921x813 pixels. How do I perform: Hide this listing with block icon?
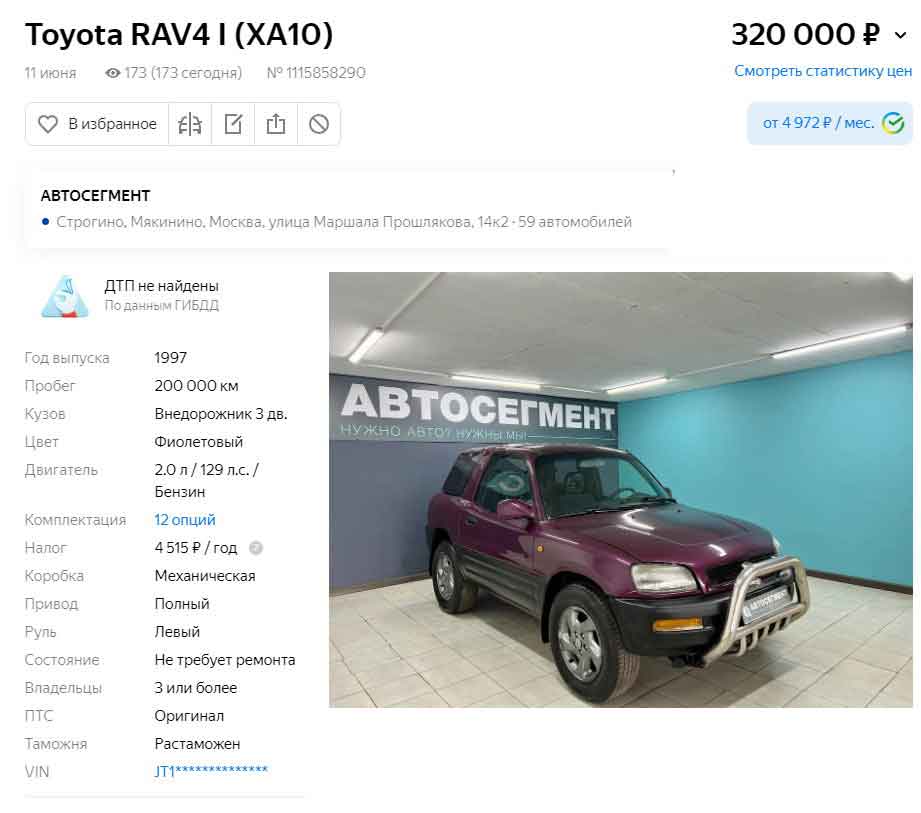pyautogui.click(x=319, y=124)
